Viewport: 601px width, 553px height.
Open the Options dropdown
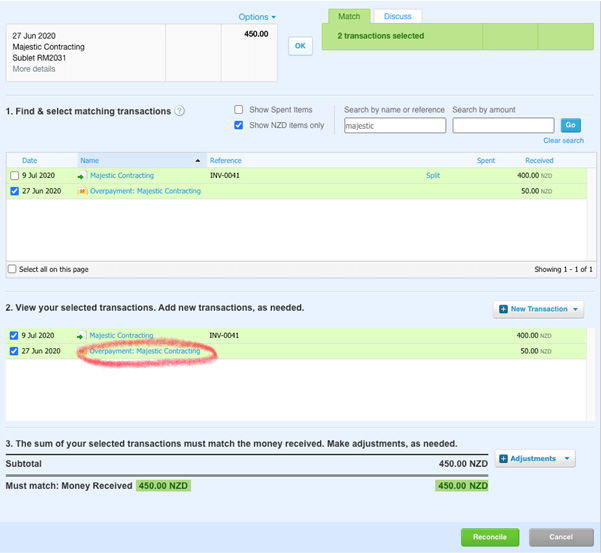pos(257,17)
